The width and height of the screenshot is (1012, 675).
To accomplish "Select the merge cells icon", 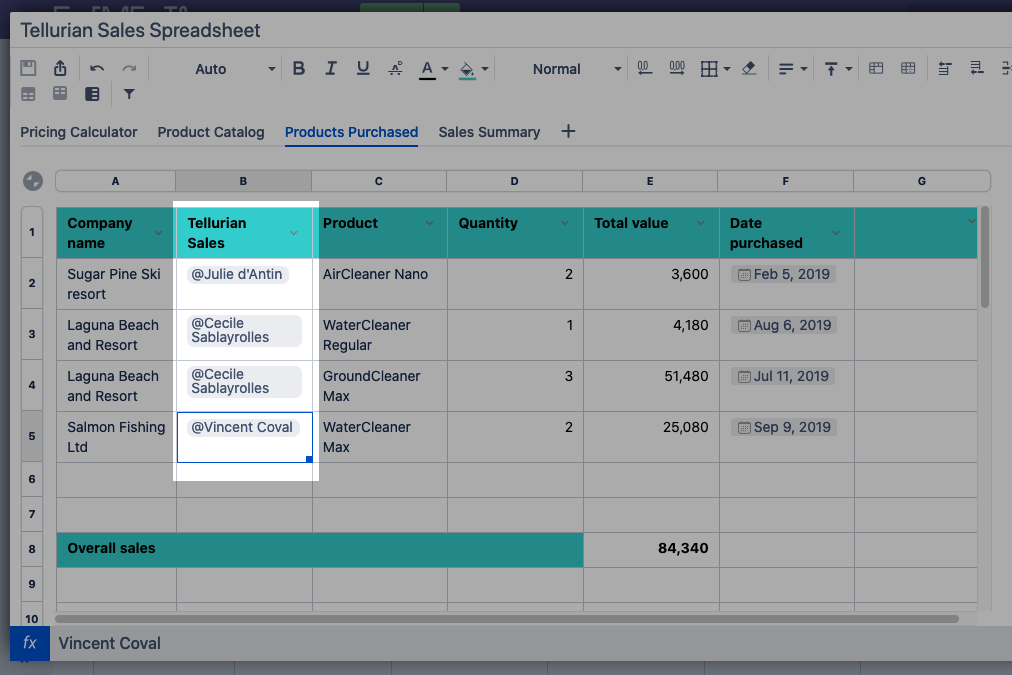I will click(876, 68).
